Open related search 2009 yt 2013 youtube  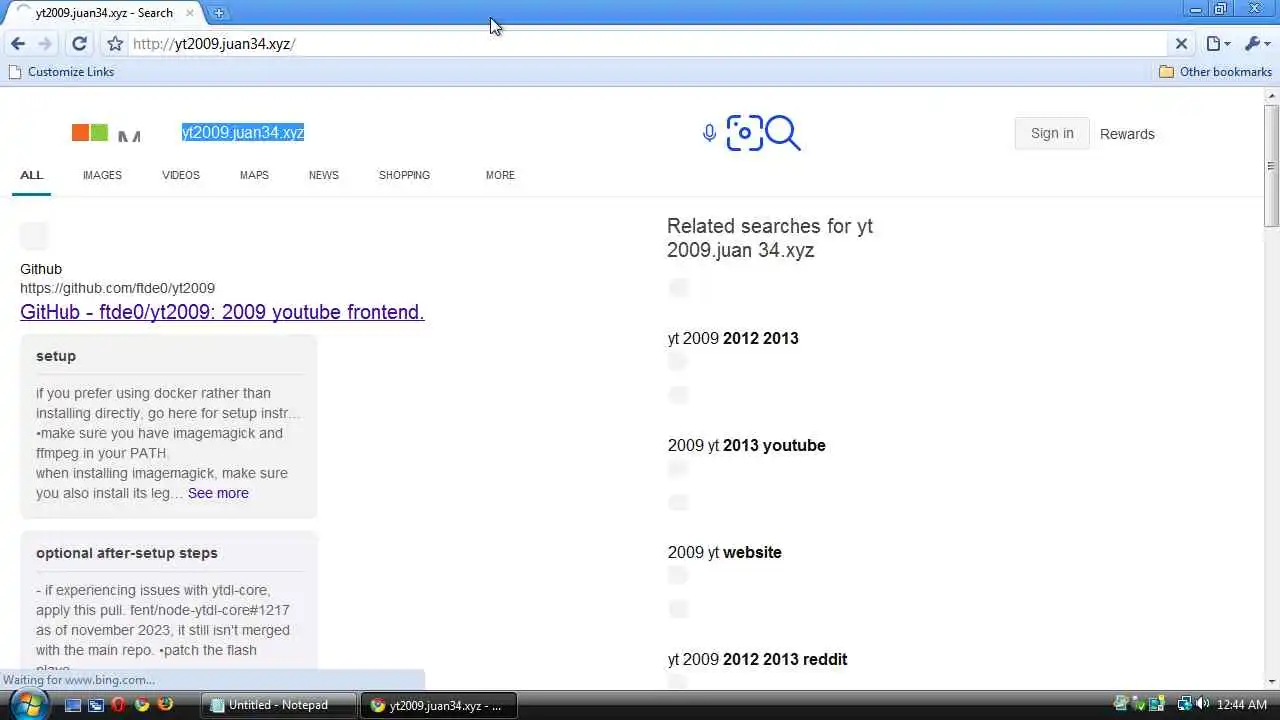[747, 445]
